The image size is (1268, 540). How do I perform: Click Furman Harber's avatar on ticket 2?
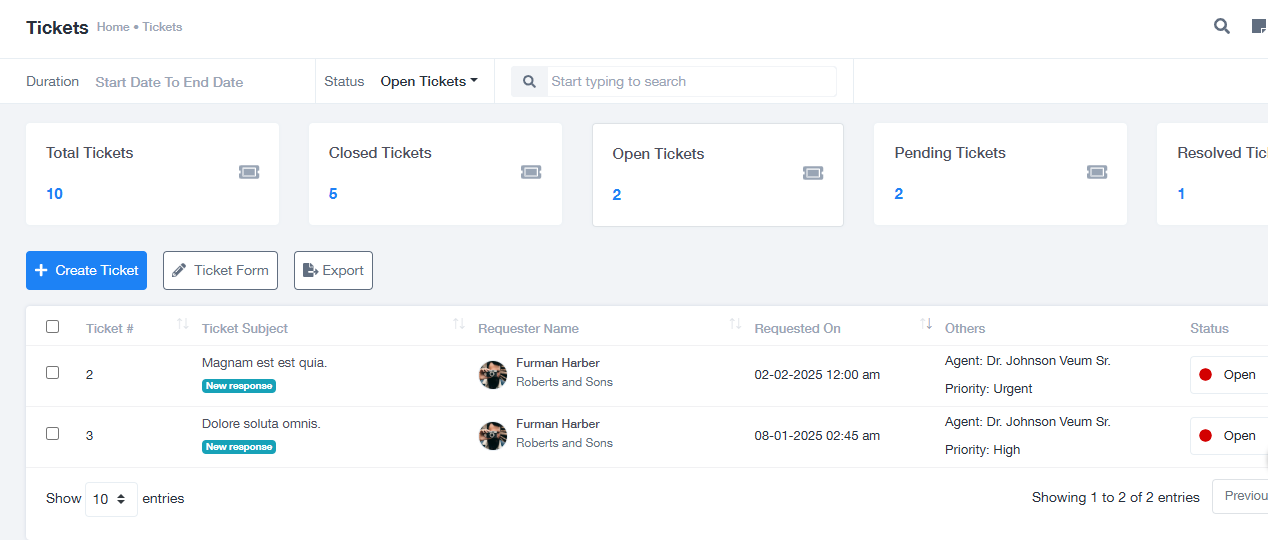point(493,375)
